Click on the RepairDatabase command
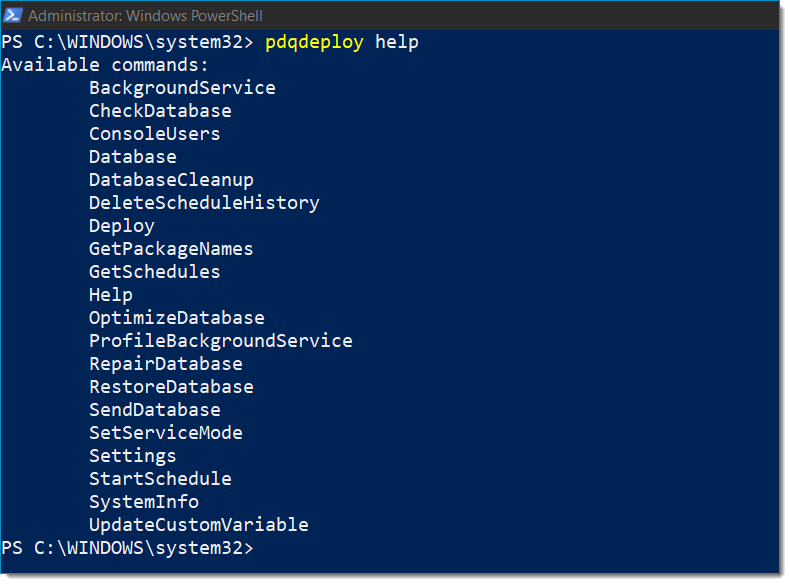 165,364
